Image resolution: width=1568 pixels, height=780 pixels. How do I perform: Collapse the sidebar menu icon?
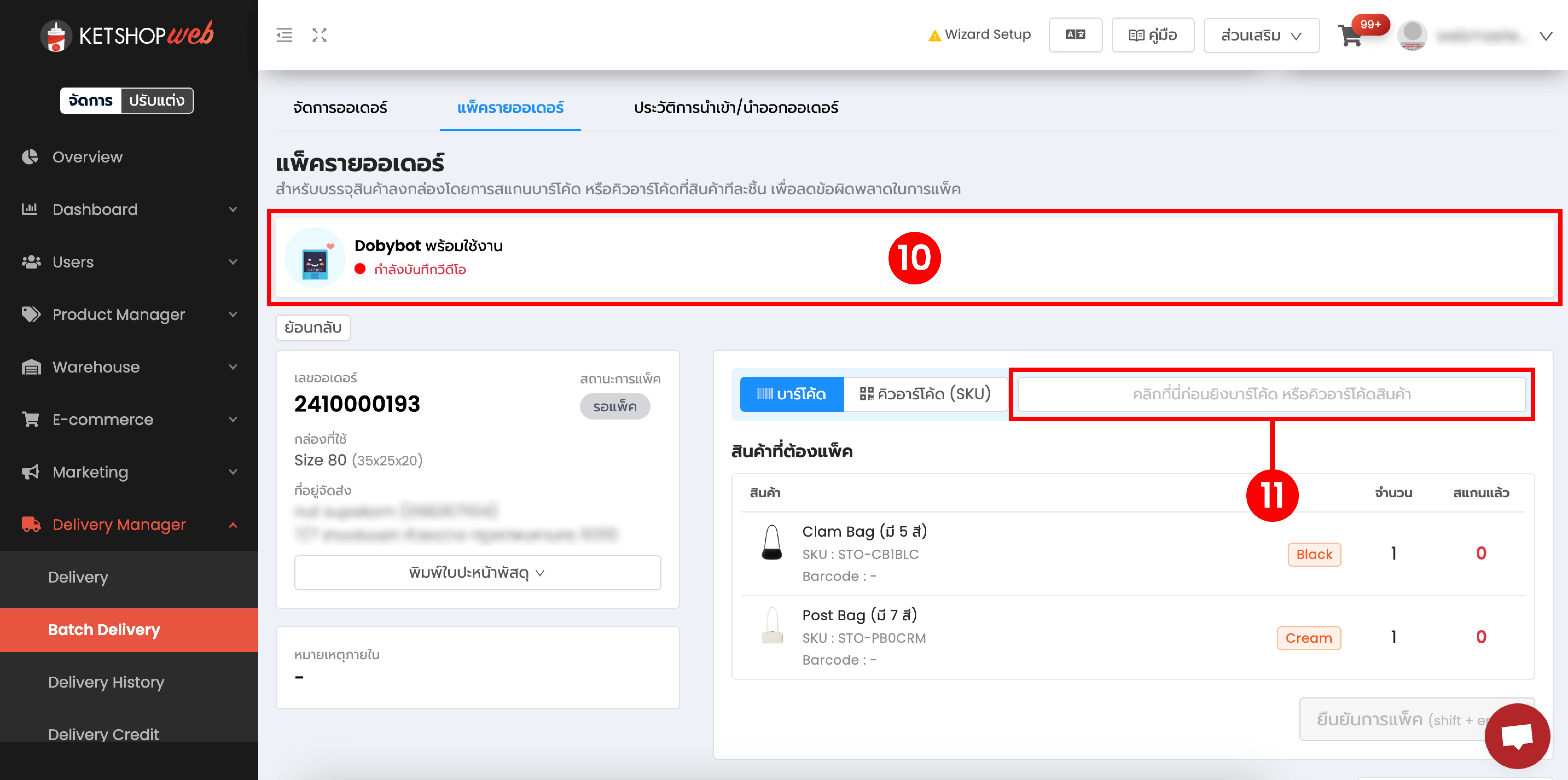pyautogui.click(x=284, y=35)
